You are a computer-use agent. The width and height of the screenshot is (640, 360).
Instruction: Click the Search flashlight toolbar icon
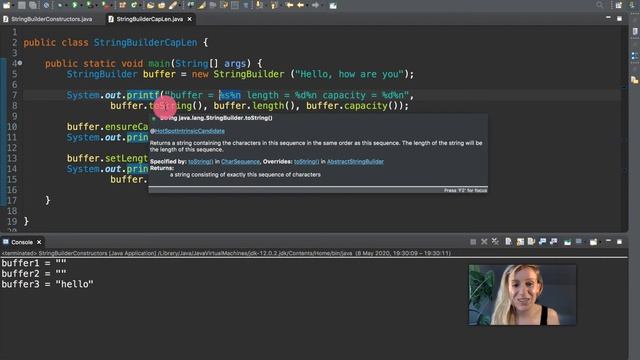click(173, 5)
